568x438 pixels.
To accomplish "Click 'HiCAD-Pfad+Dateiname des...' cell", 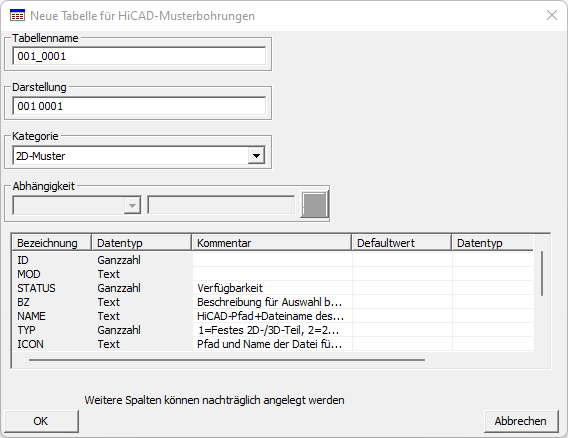I will tap(271, 316).
